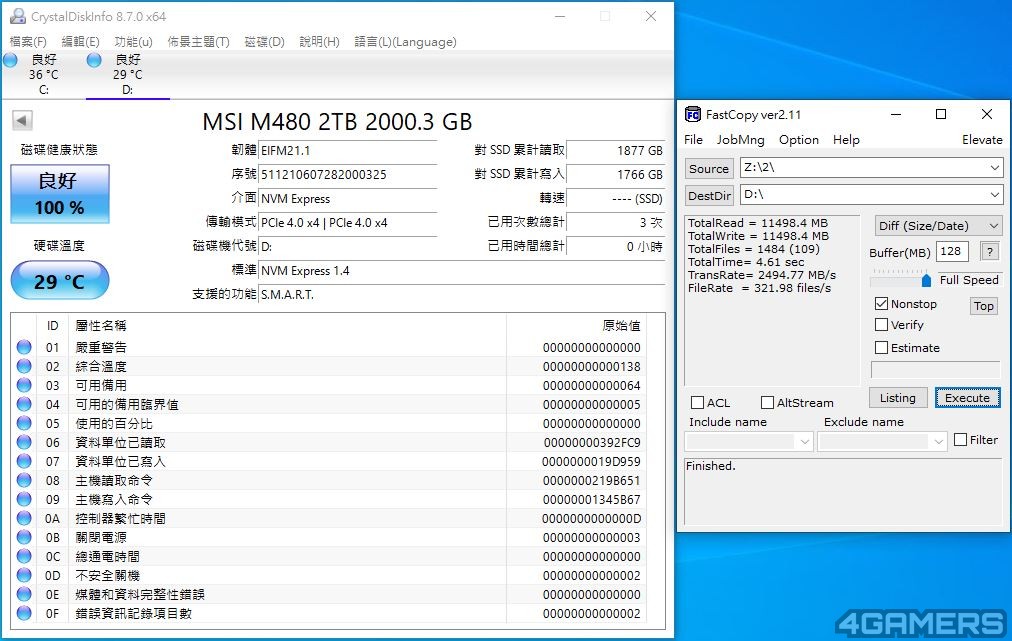Click the 良好 100% health status button
The height and width of the screenshot is (641, 1012).
pos(59,194)
